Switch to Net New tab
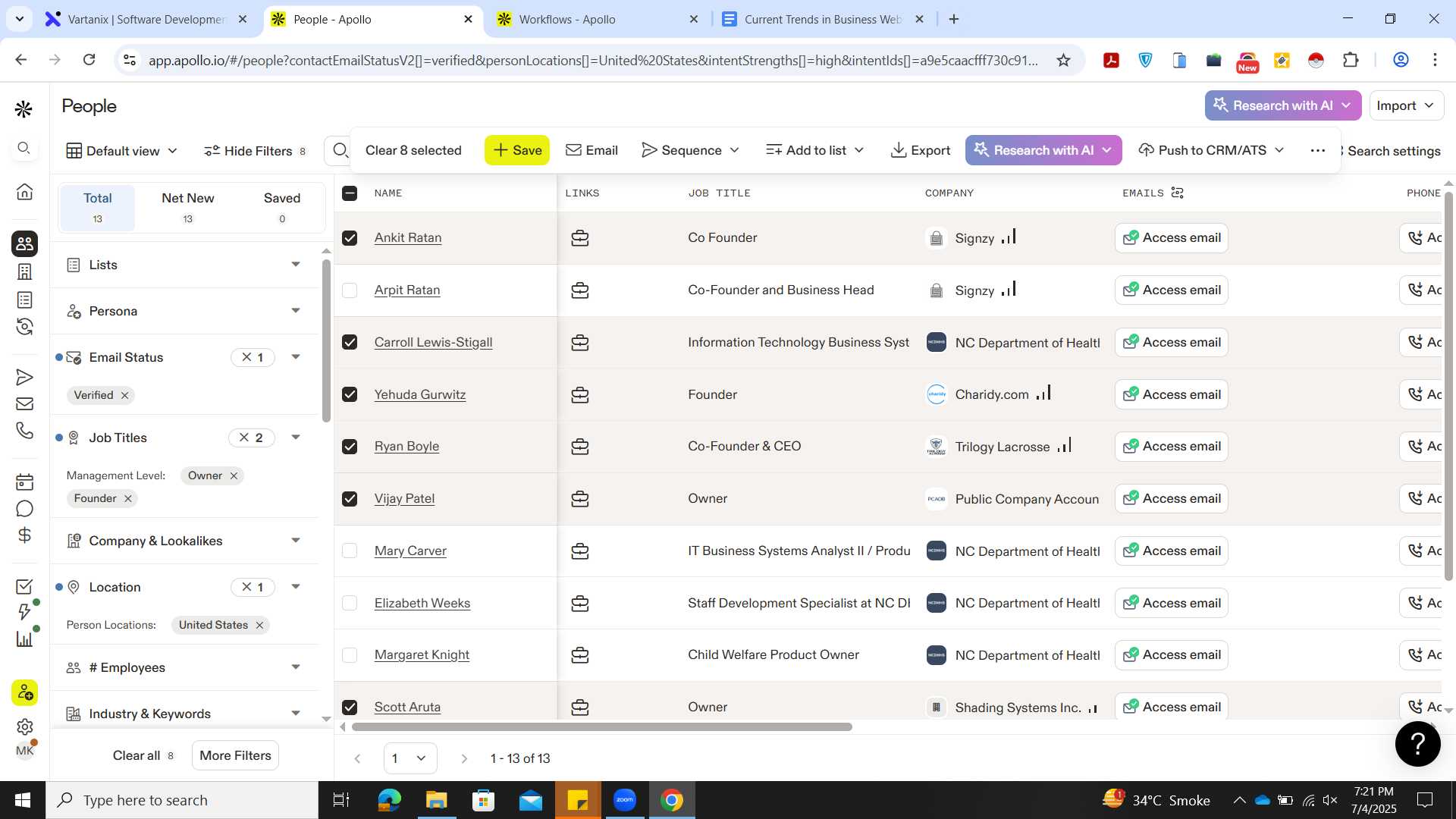Image resolution: width=1456 pixels, height=819 pixels. pyautogui.click(x=187, y=207)
